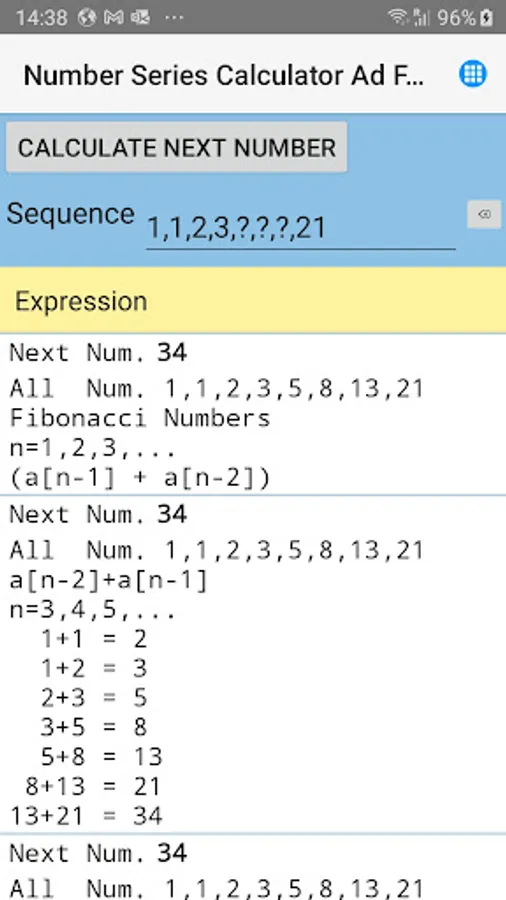Select the yellow Expression bar
This screenshot has height=900, width=506.
pos(253,301)
